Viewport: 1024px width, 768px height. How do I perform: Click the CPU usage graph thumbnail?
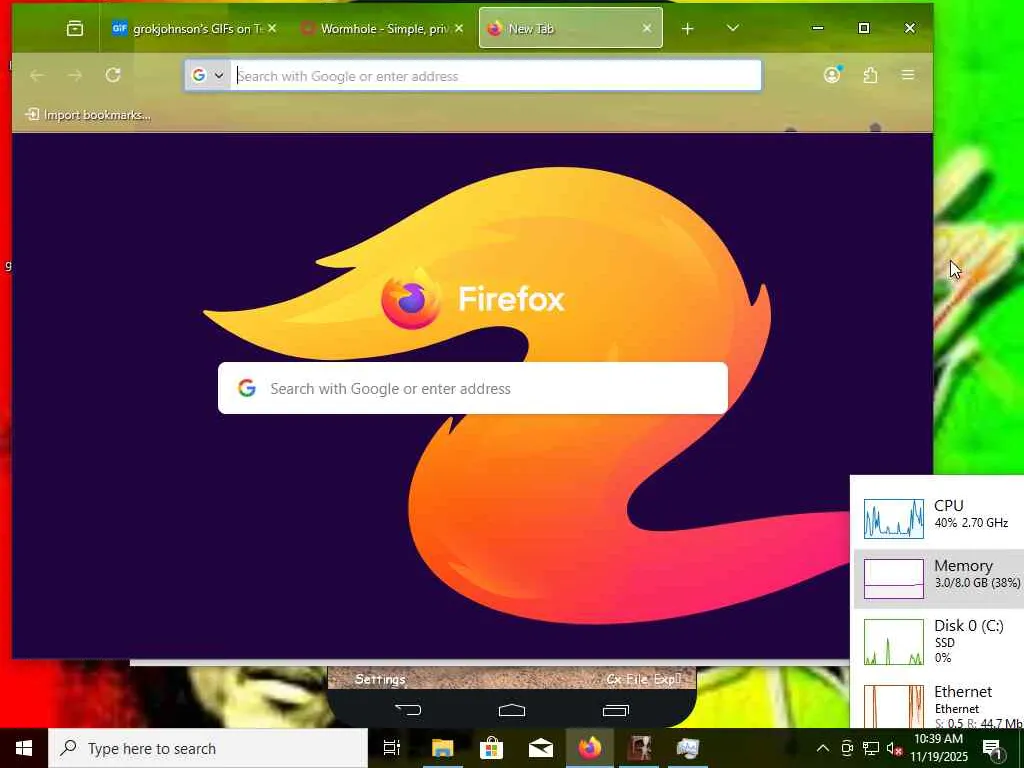(x=893, y=519)
